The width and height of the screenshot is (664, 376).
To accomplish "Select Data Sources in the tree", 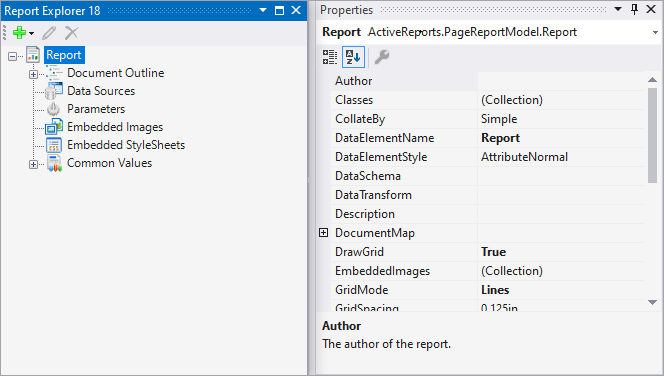I will click(101, 91).
